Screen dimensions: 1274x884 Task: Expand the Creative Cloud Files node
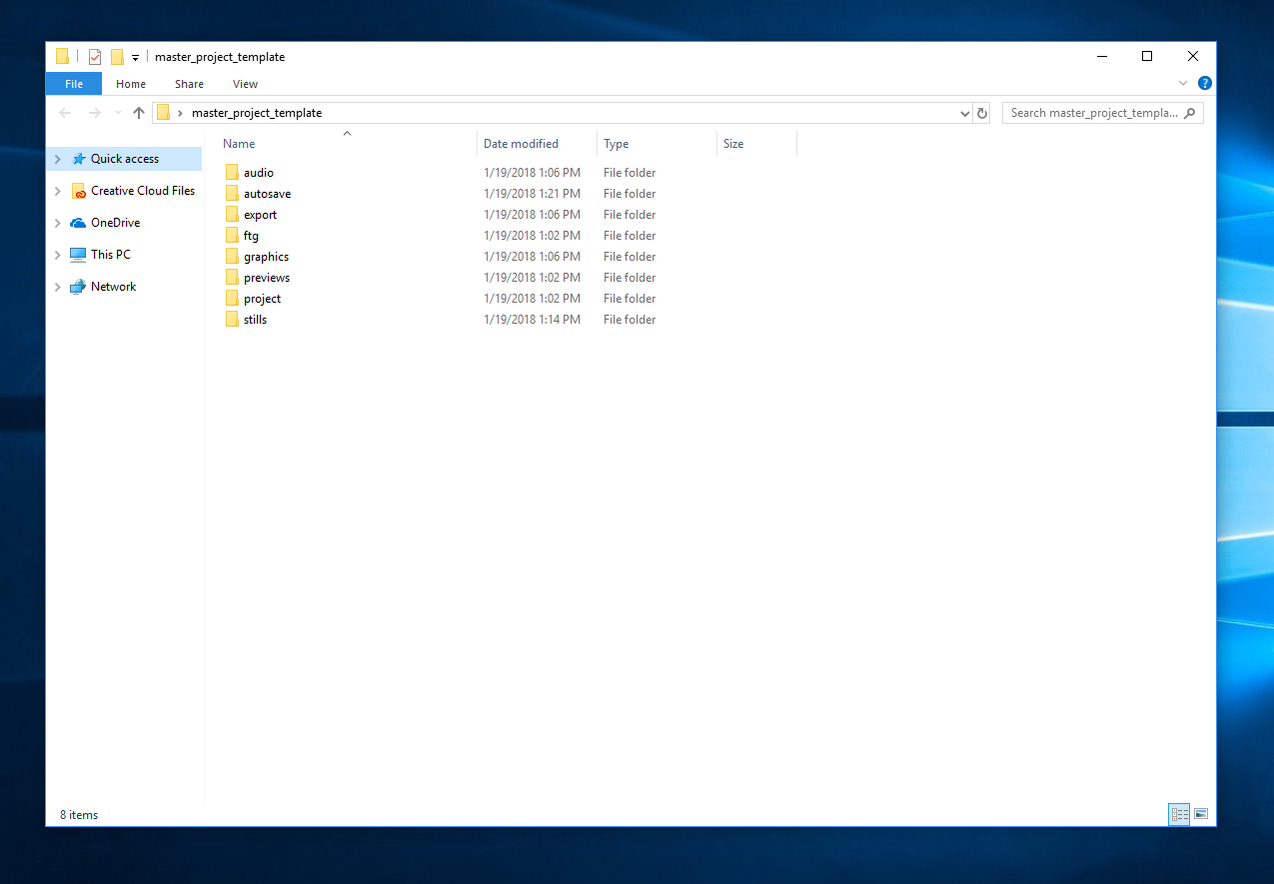(58, 191)
